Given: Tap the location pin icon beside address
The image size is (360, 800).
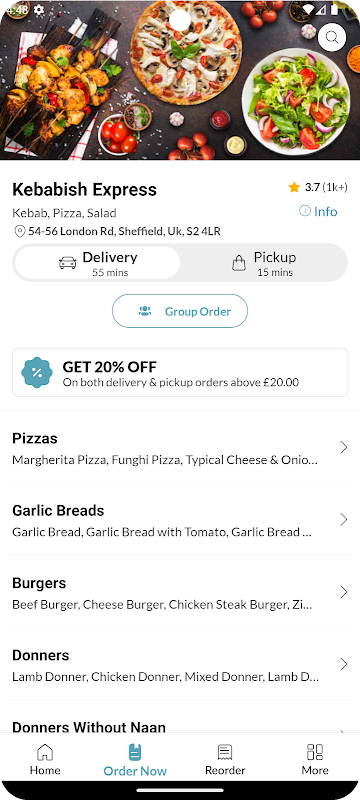Looking at the screenshot, I should click(19, 232).
